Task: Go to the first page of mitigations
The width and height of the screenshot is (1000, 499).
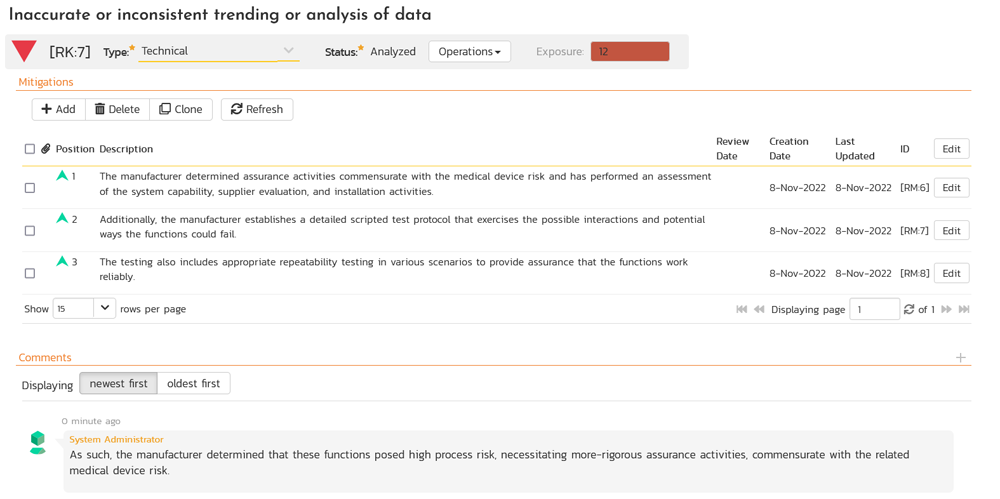Action: 741,310
